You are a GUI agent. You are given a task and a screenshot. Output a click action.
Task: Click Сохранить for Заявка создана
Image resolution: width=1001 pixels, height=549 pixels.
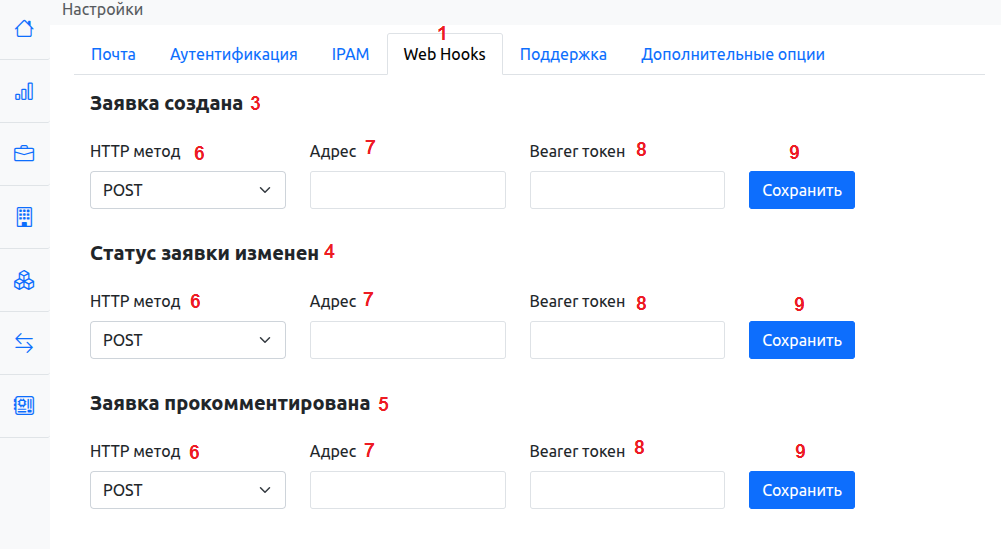tap(801, 190)
